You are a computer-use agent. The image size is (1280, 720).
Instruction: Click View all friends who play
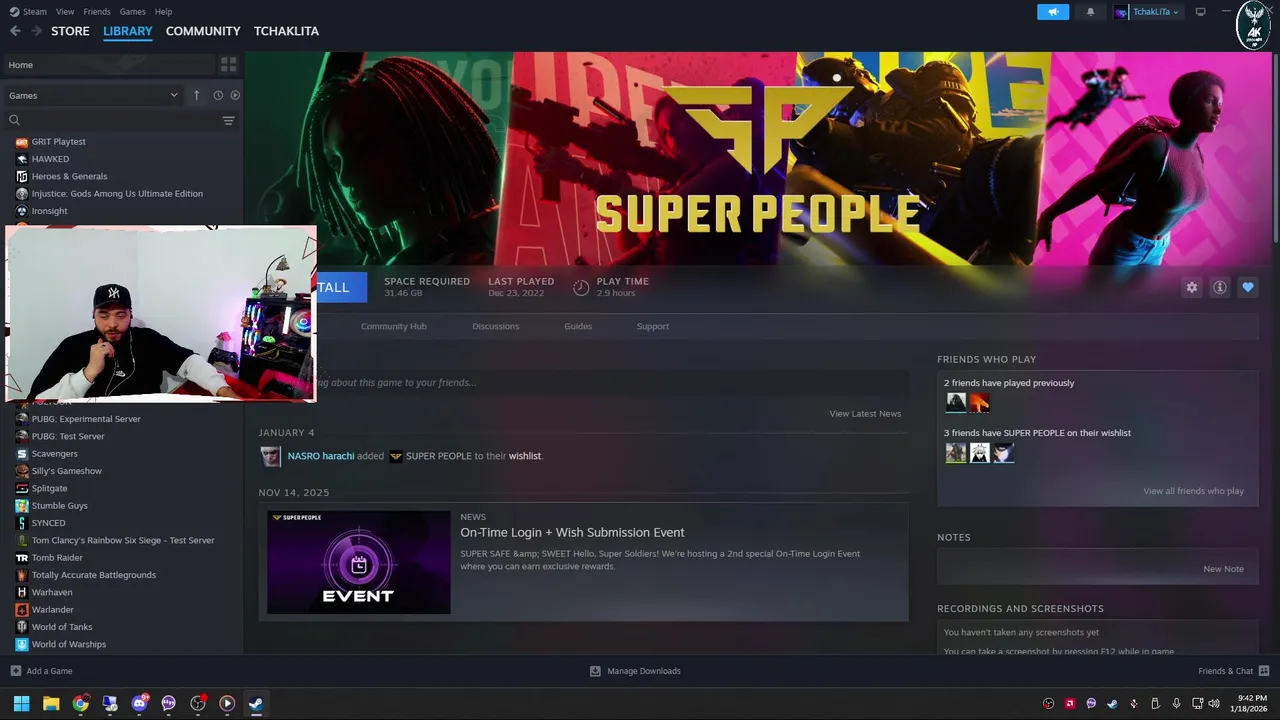click(1193, 491)
